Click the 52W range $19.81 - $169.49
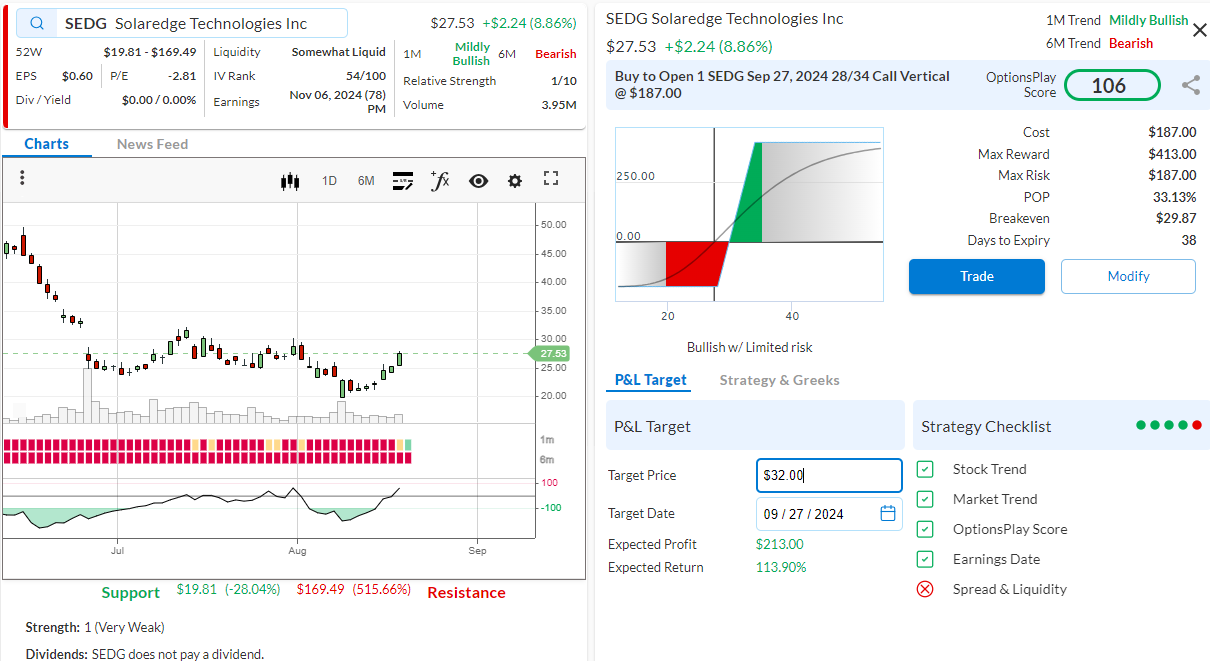This screenshot has width=1210, height=661. pos(150,52)
